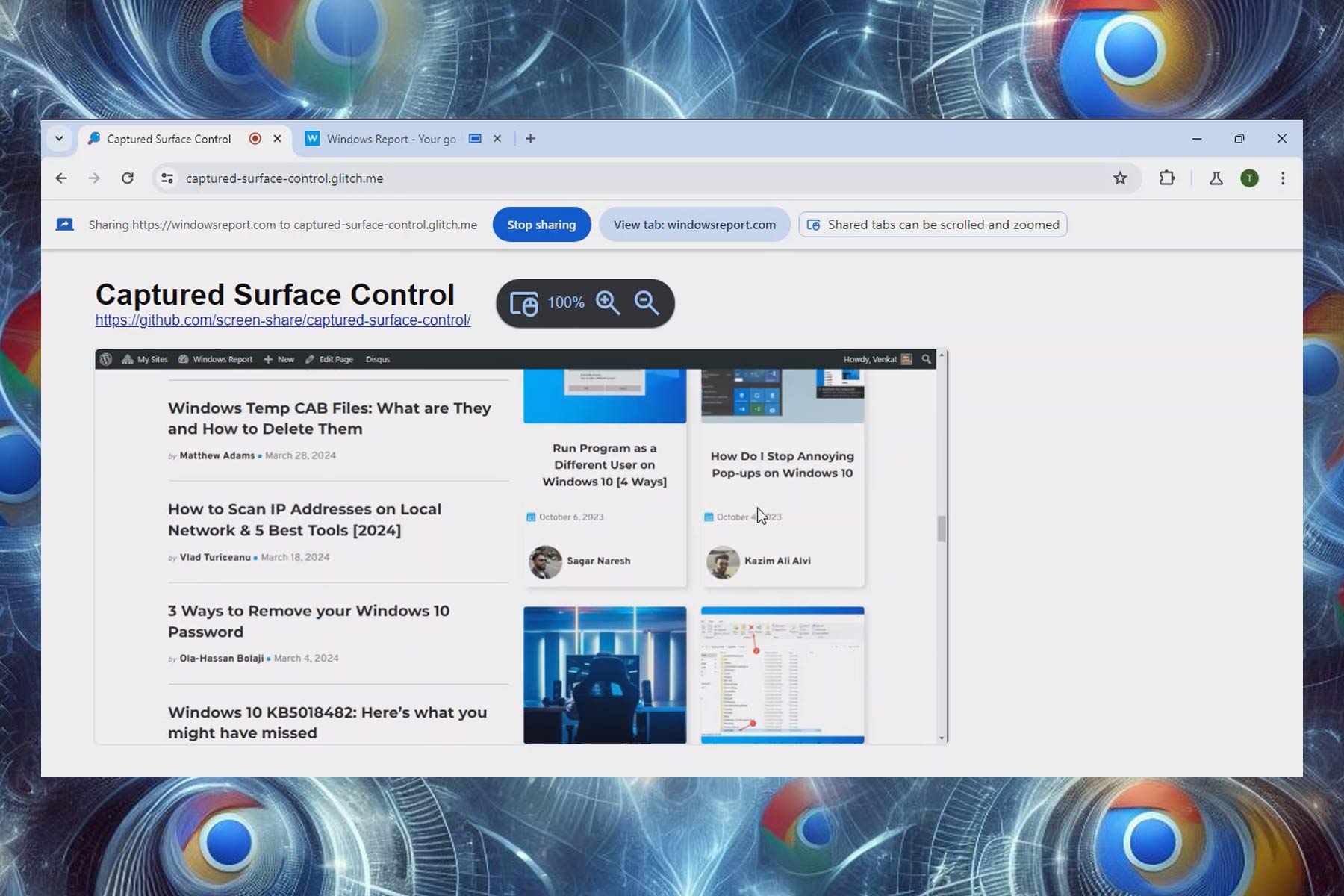The image size is (1344, 896).
Task: Click the screen sharing icon in infobar
Action: 65,225
